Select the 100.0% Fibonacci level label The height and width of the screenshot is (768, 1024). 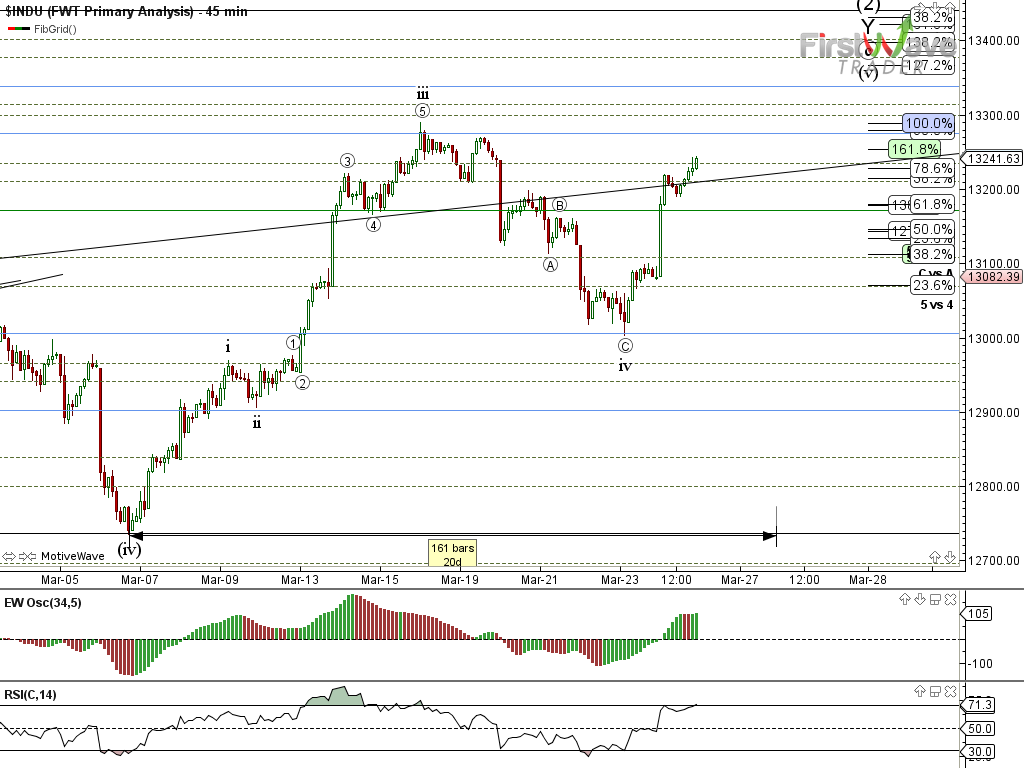point(928,123)
